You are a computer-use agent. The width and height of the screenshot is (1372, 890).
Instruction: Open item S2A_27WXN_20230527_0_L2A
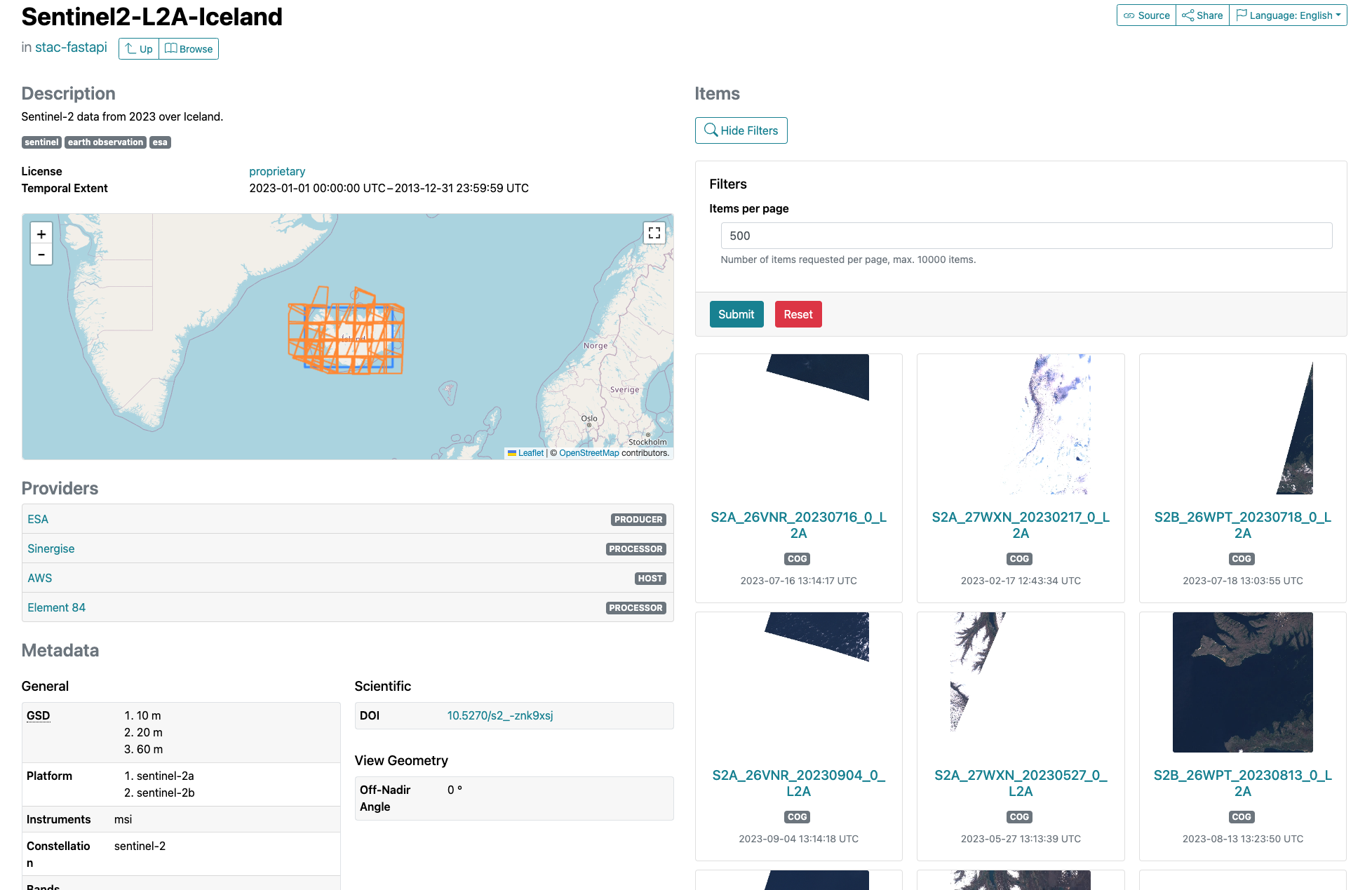(1021, 783)
